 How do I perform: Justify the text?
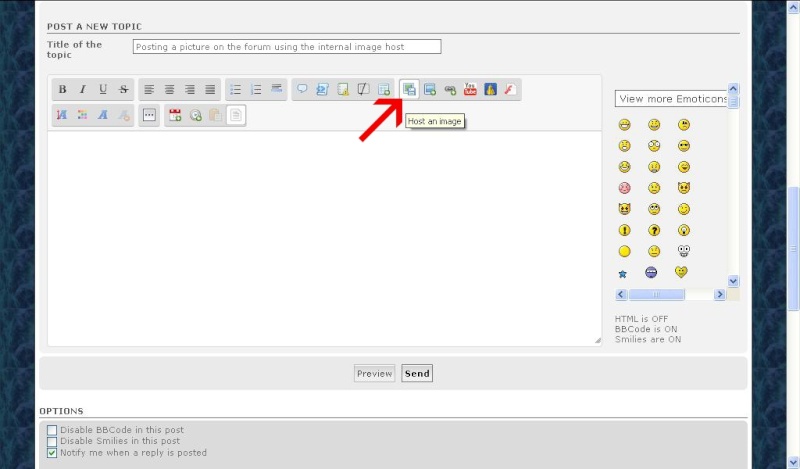[x=210, y=89]
